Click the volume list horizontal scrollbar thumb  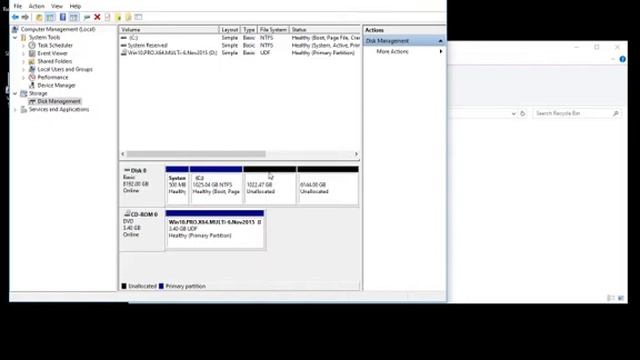(196, 154)
